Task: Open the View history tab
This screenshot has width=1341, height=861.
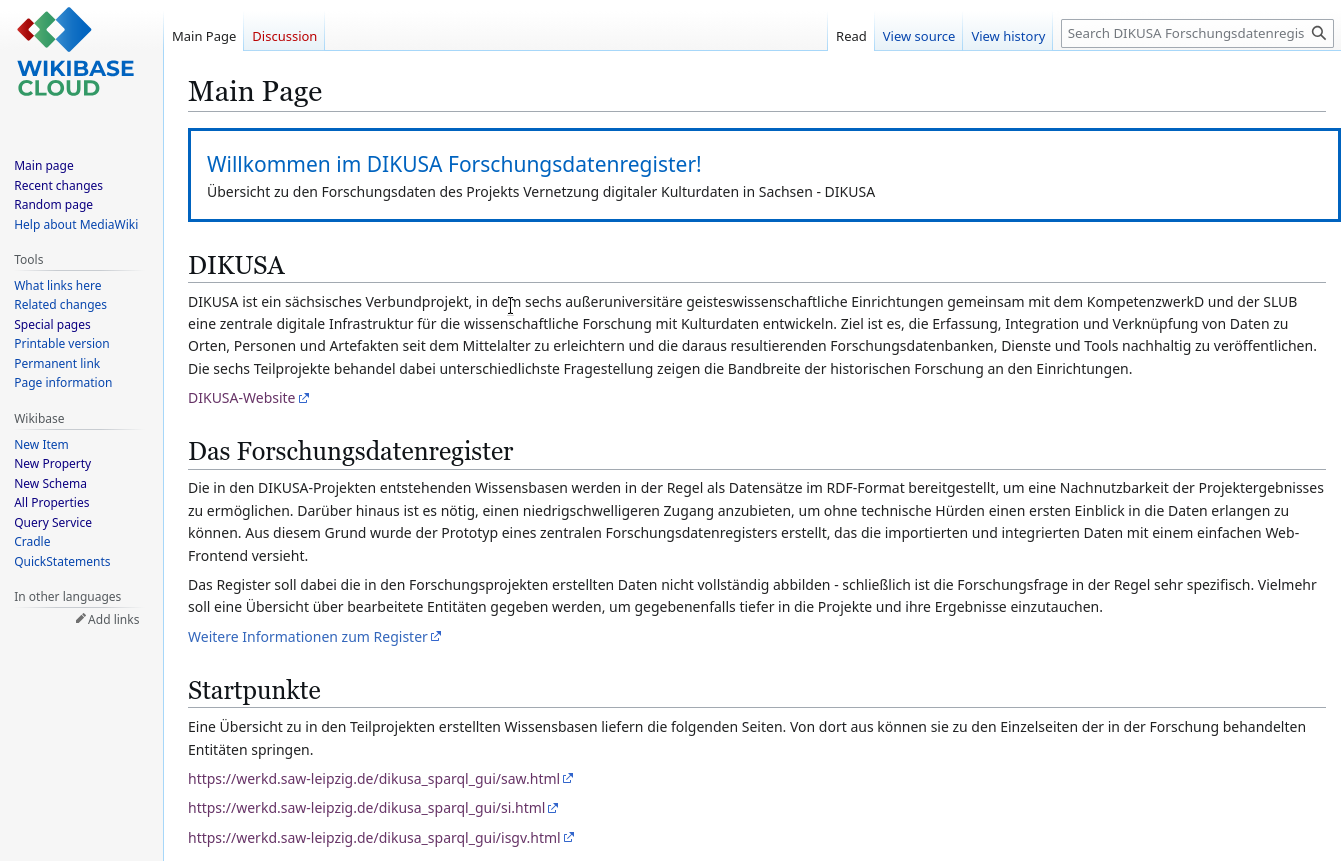Action: pos(1007,36)
